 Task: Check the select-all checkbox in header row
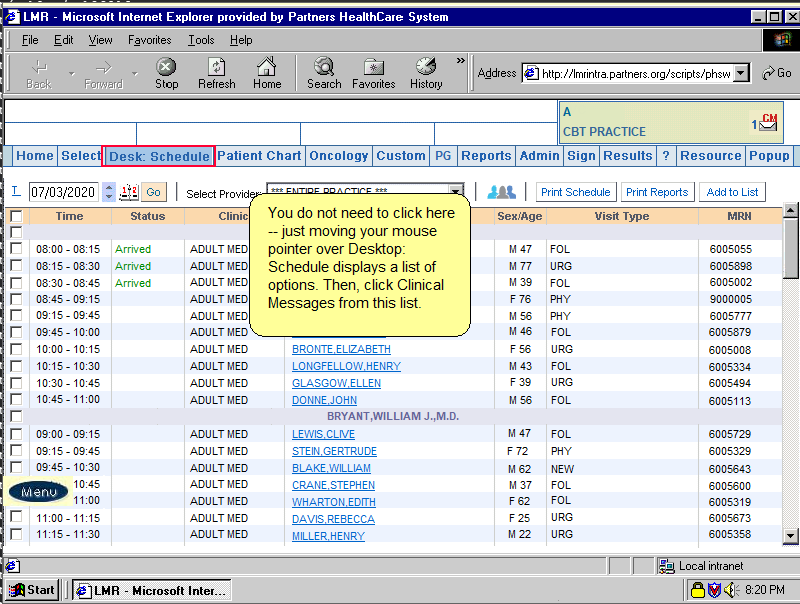point(16,216)
